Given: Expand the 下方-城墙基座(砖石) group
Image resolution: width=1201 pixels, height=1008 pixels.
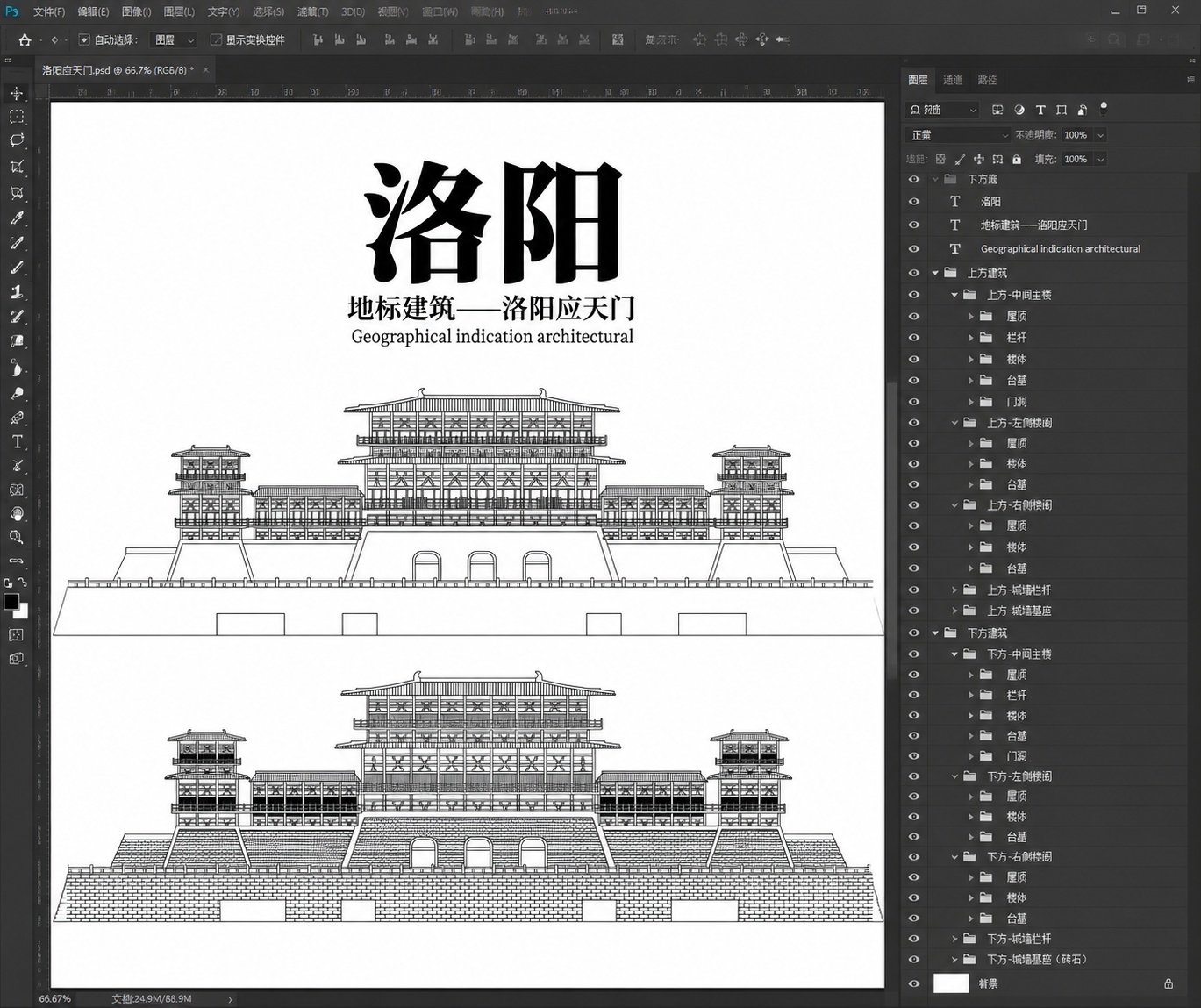Looking at the screenshot, I should 954,960.
